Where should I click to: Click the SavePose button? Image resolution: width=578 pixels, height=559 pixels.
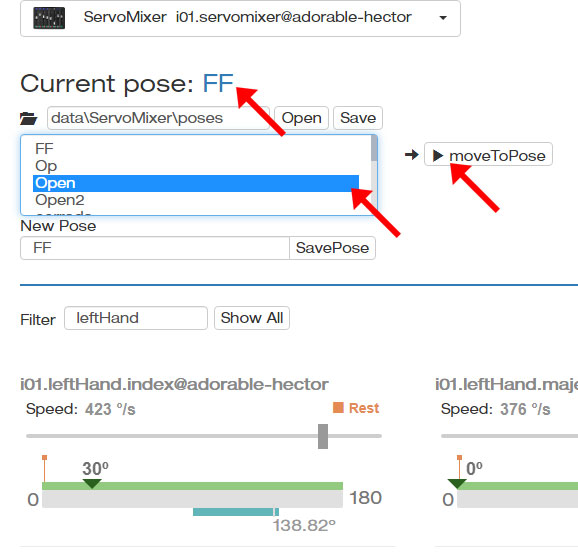(332, 248)
